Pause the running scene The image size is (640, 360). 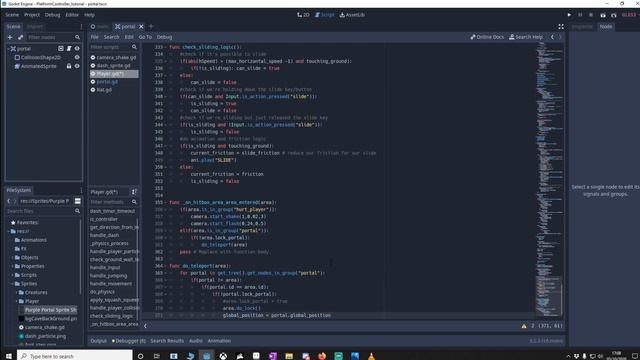point(580,15)
